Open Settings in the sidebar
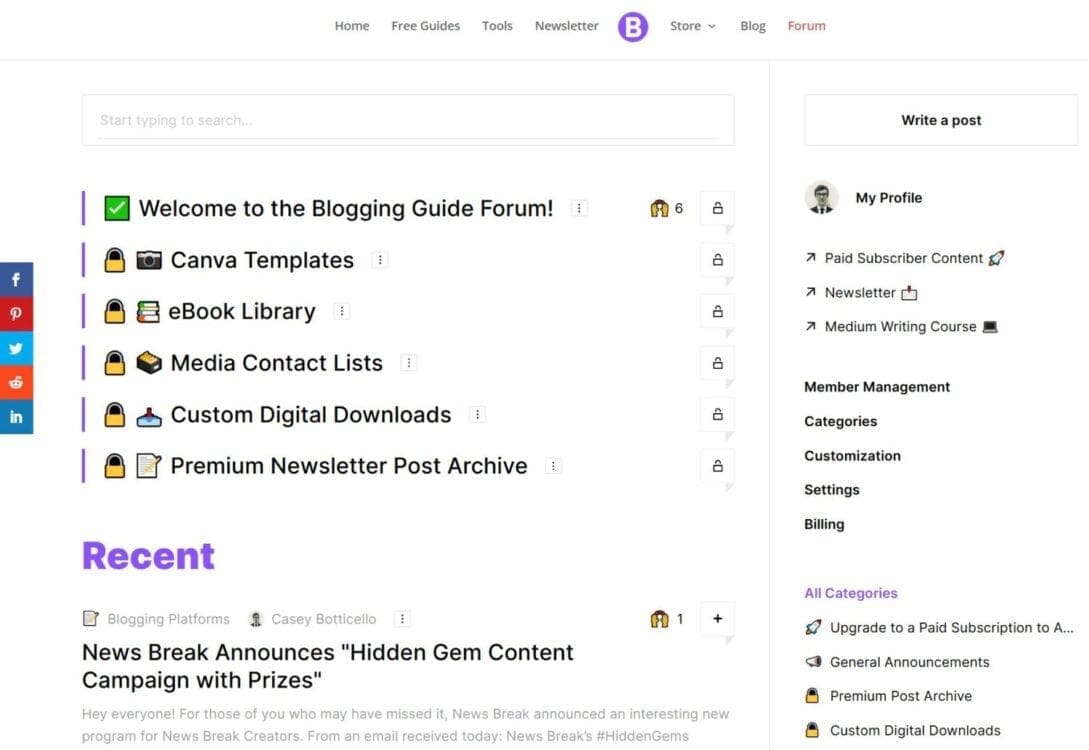Viewport: 1089px width, 750px height. click(x=831, y=490)
